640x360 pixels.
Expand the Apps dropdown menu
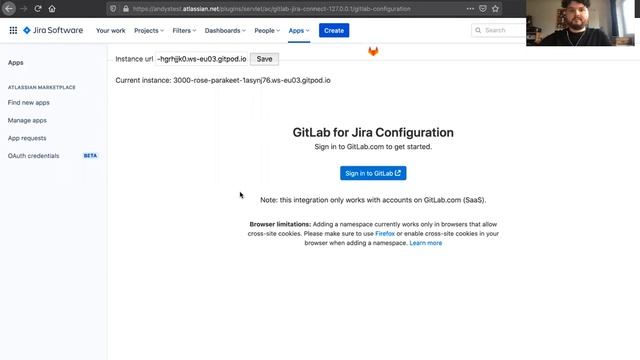[299, 31]
